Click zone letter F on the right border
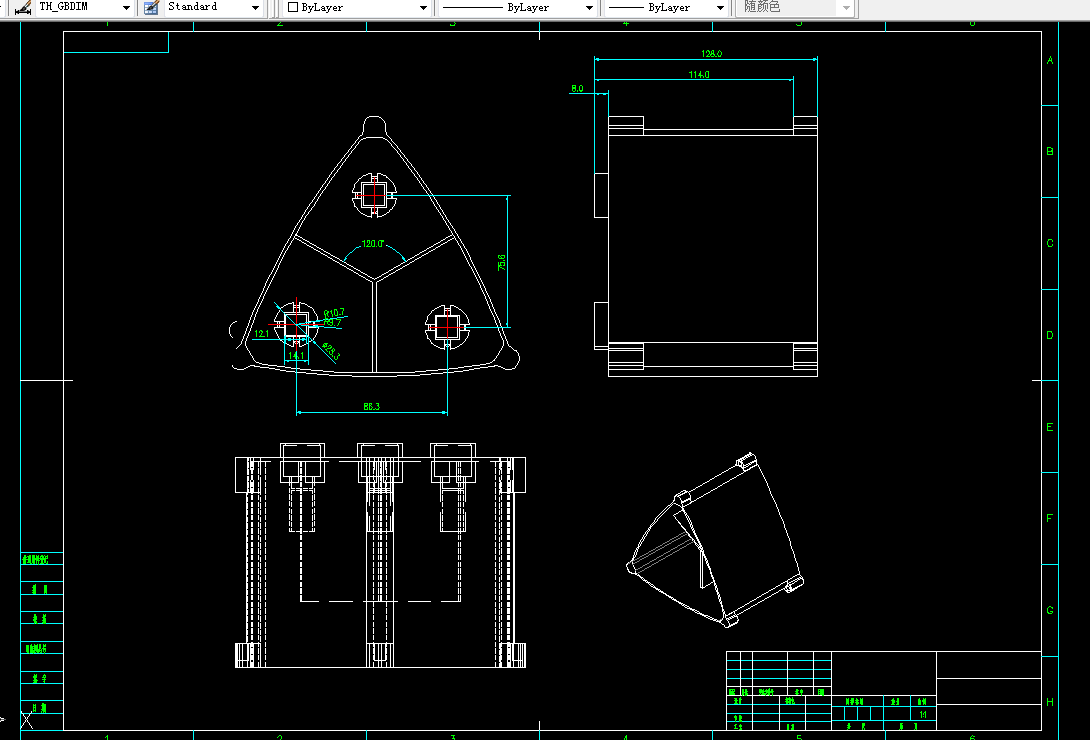 pyautogui.click(x=1050, y=518)
